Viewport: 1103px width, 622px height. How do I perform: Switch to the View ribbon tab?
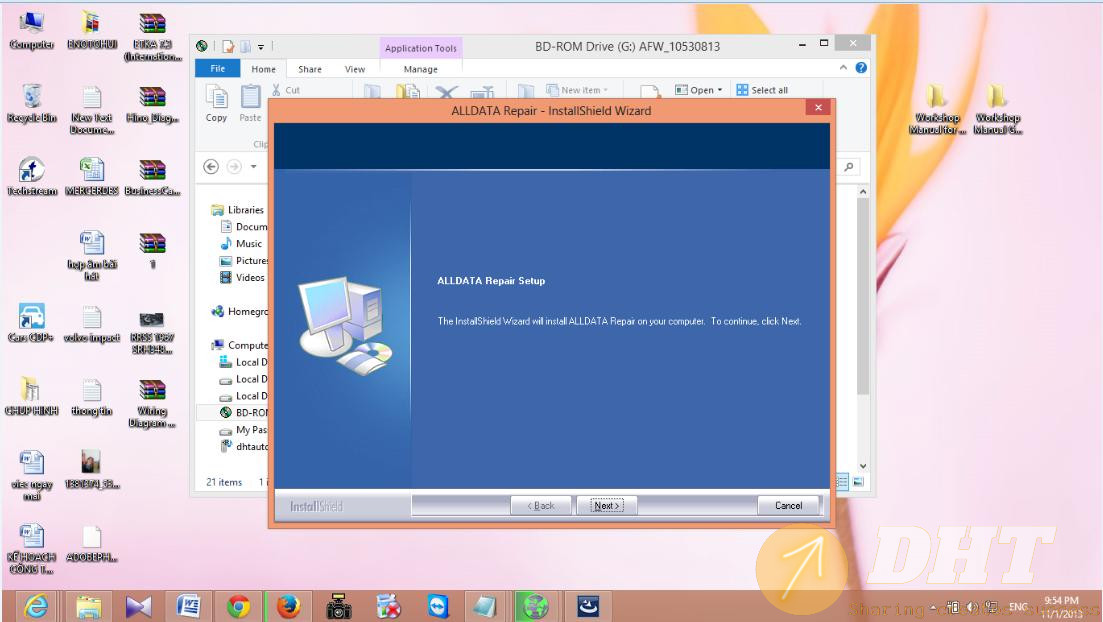tap(355, 69)
